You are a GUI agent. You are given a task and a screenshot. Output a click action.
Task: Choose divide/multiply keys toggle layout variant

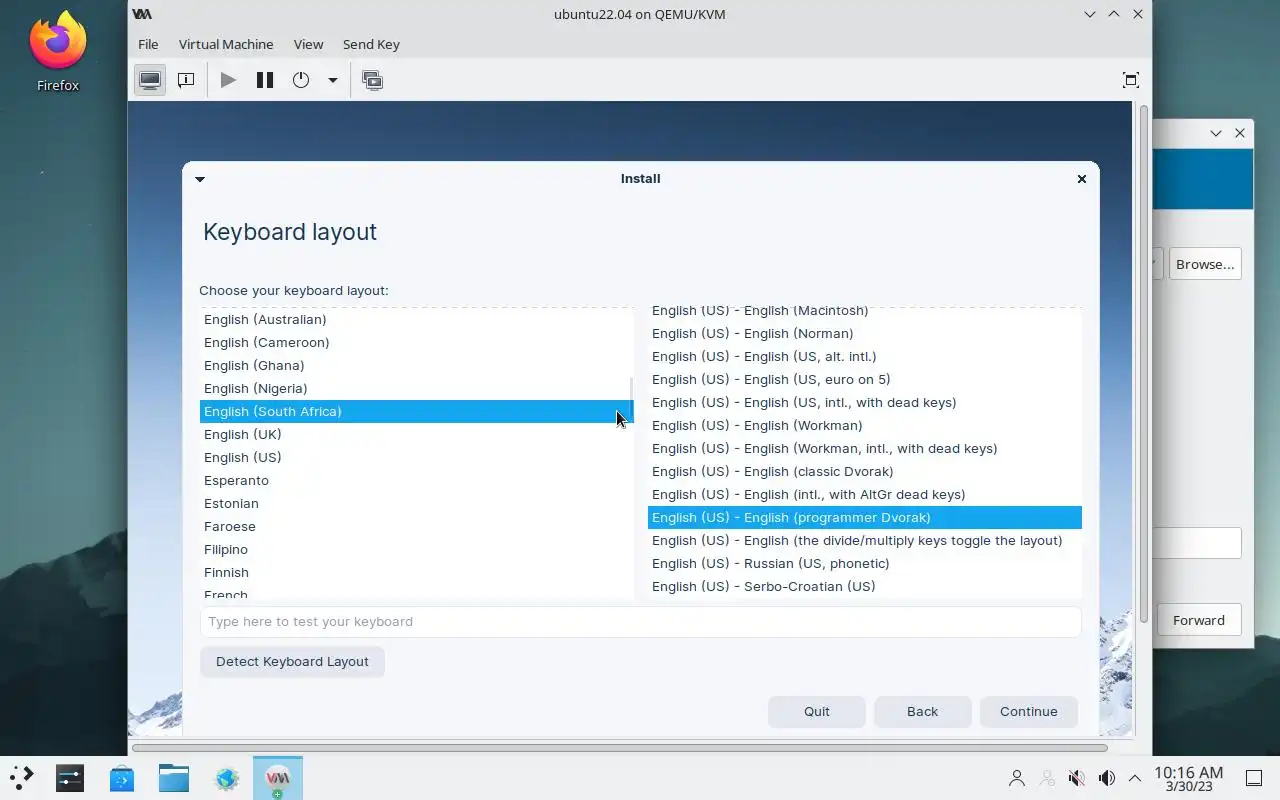pyautogui.click(x=864, y=540)
